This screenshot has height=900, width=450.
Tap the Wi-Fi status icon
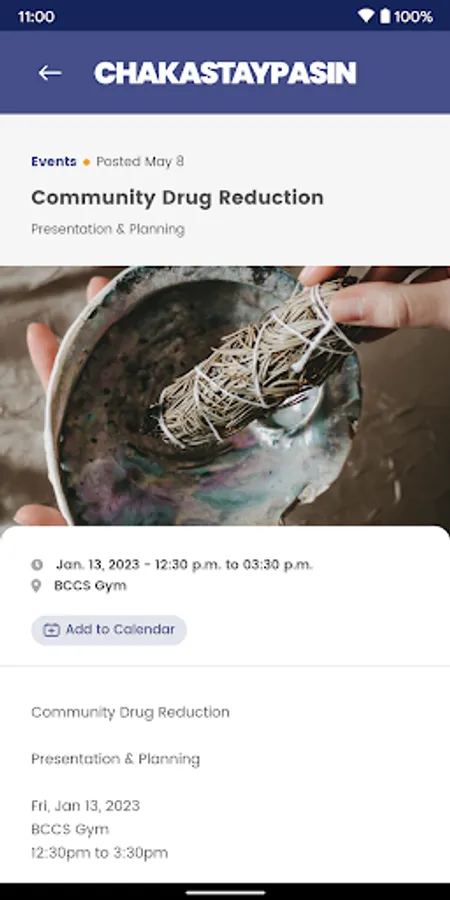366,16
